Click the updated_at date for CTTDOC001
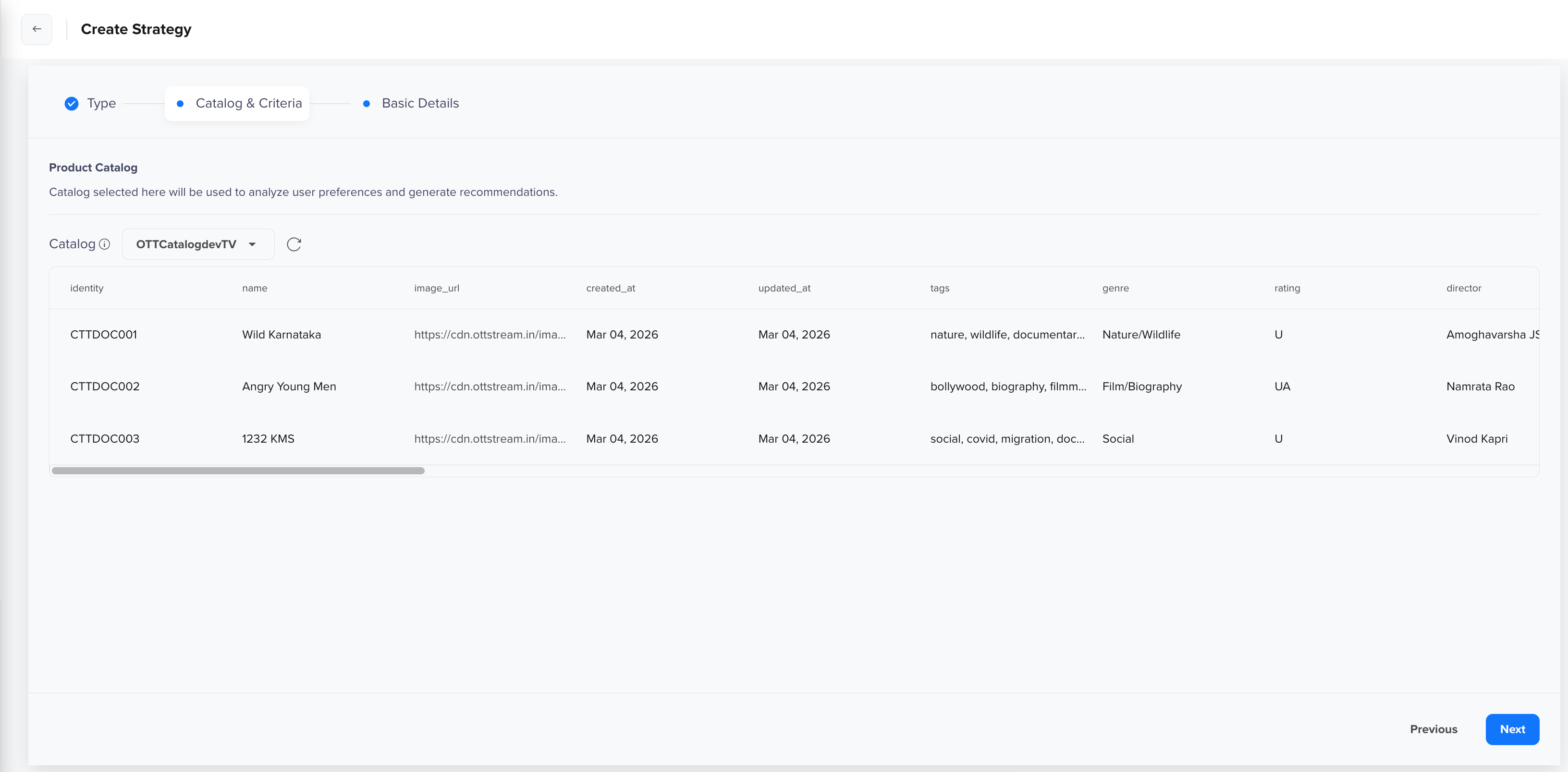 pos(794,335)
